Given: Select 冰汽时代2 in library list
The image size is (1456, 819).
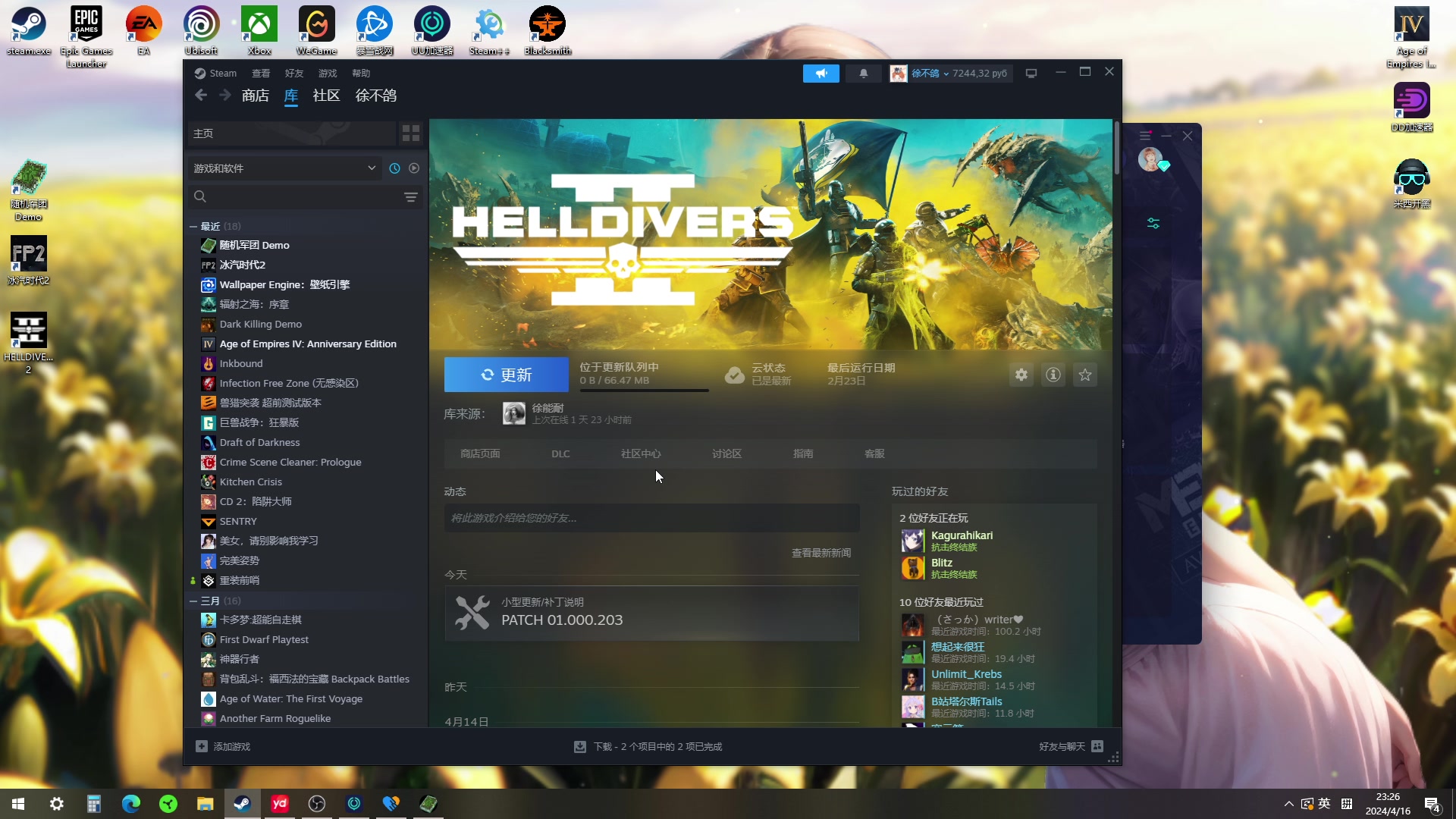Looking at the screenshot, I should coord(243,265).
